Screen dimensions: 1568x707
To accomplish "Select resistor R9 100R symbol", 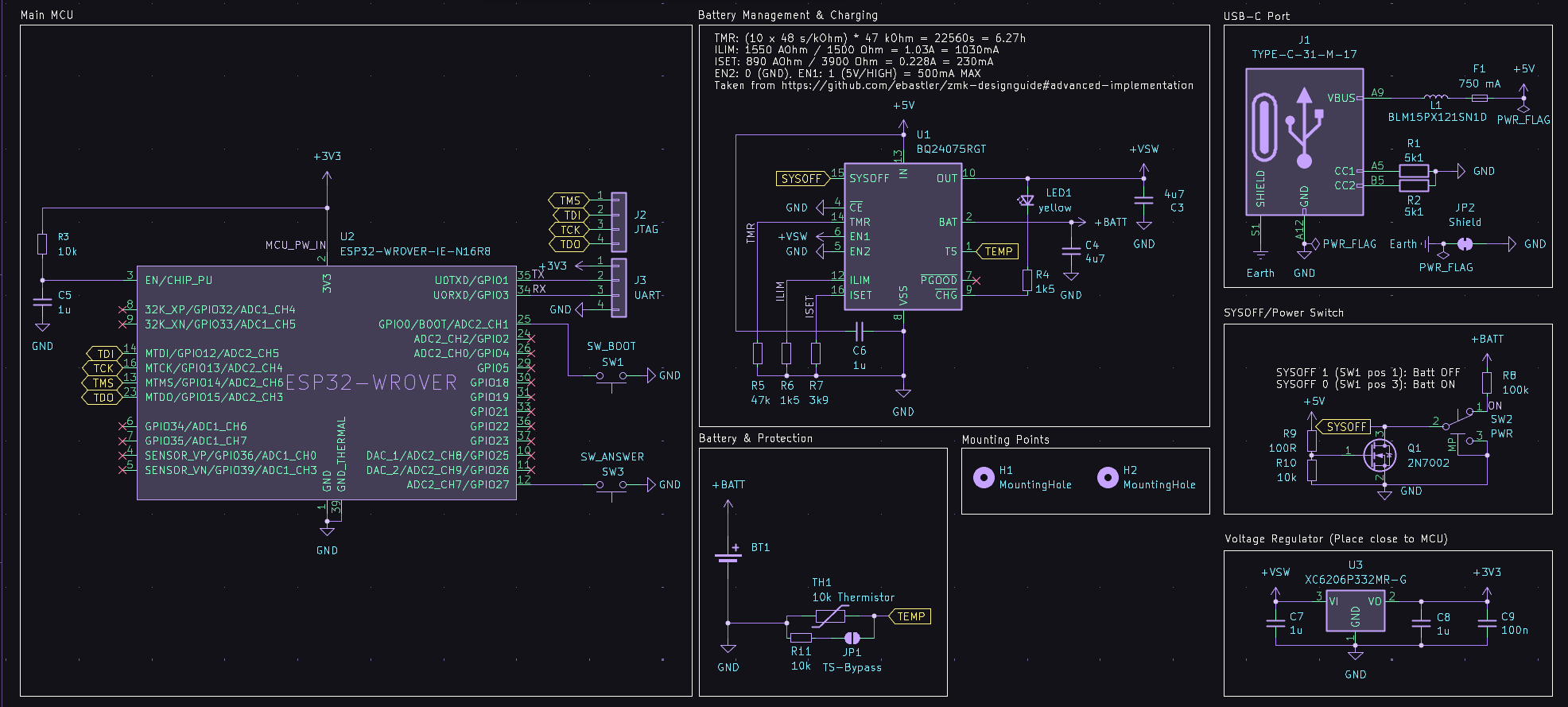I will click(x=1312, y=441).
